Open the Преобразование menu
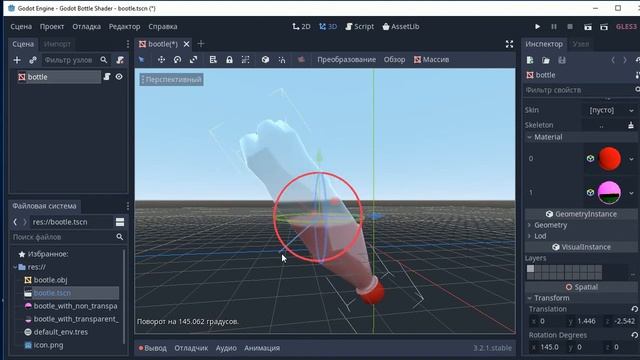Viewport: 640px width, 360px height. 347,60
